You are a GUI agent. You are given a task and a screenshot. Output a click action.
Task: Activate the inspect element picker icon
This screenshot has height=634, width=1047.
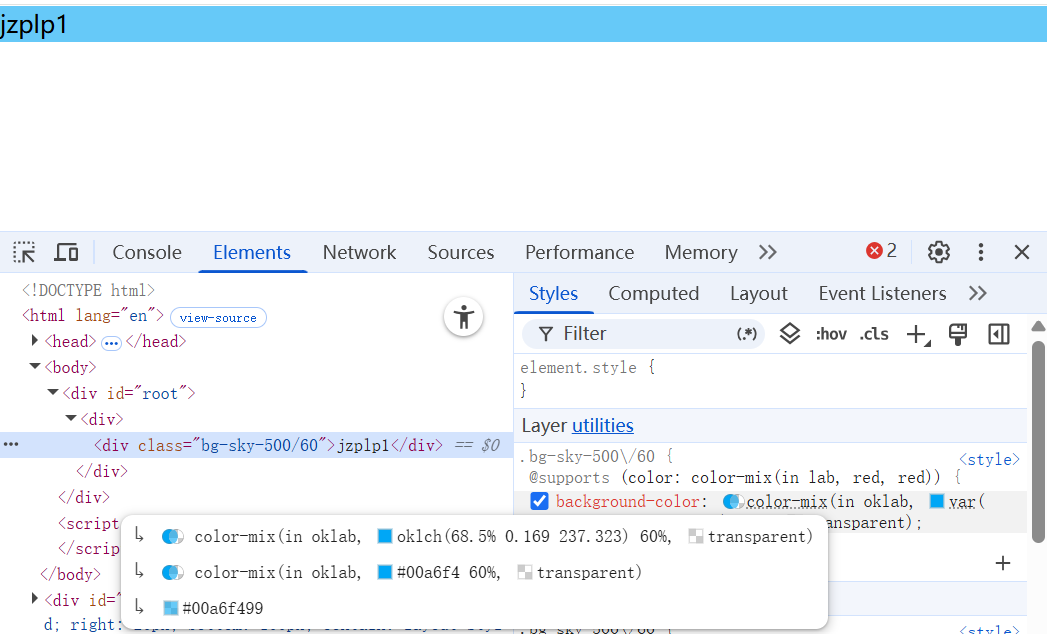[24, 253]
